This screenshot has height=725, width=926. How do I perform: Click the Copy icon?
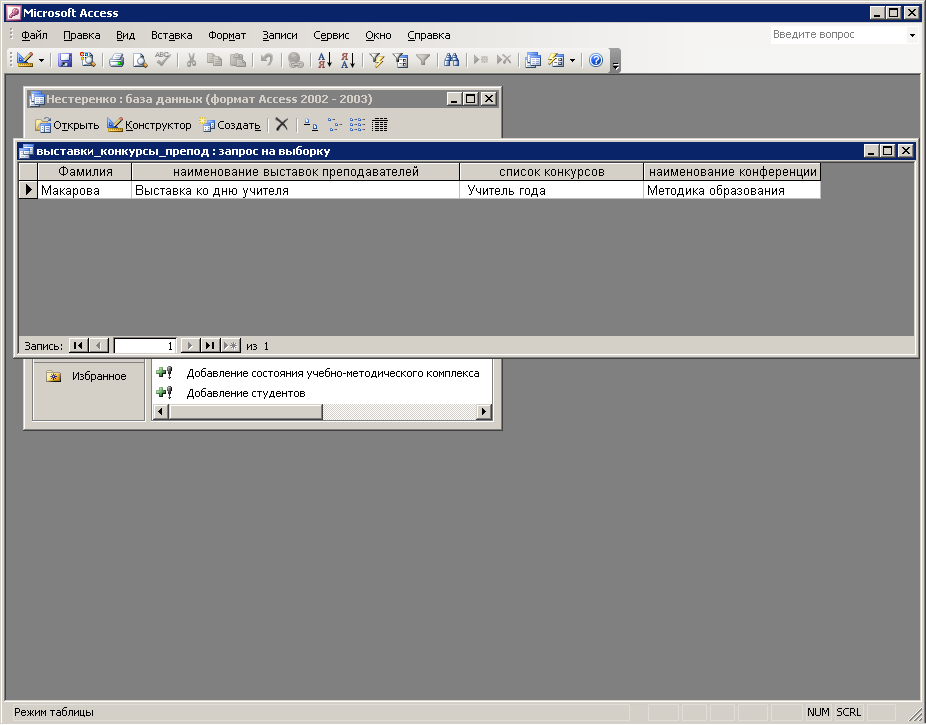click(214, 60)
